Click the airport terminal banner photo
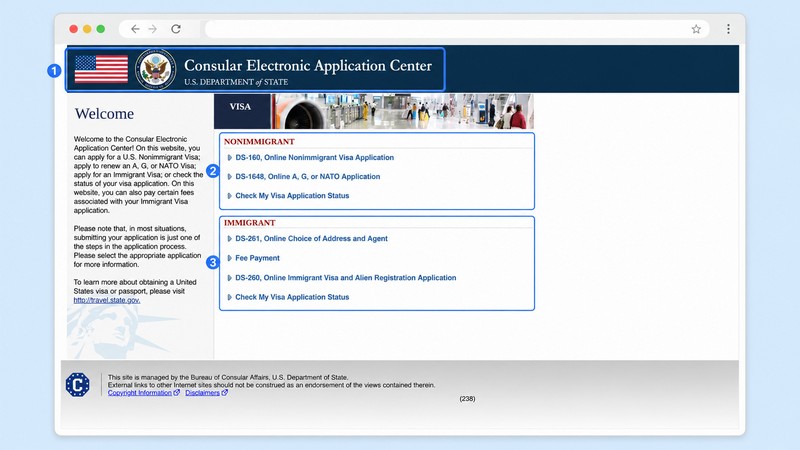800x450 pixels. click(x=402, y=111)
